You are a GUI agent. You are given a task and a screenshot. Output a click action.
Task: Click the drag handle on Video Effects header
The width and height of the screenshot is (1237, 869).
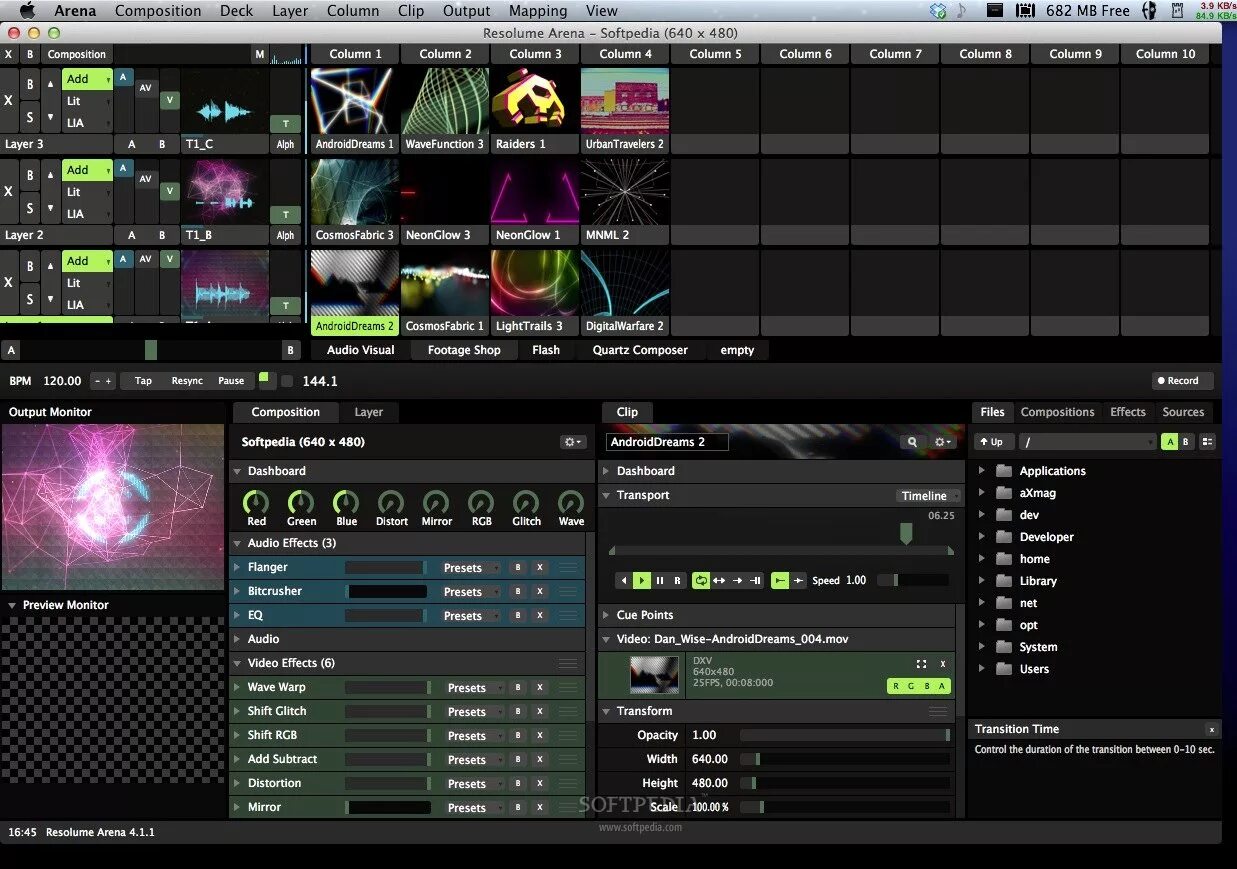coord(568,664)
